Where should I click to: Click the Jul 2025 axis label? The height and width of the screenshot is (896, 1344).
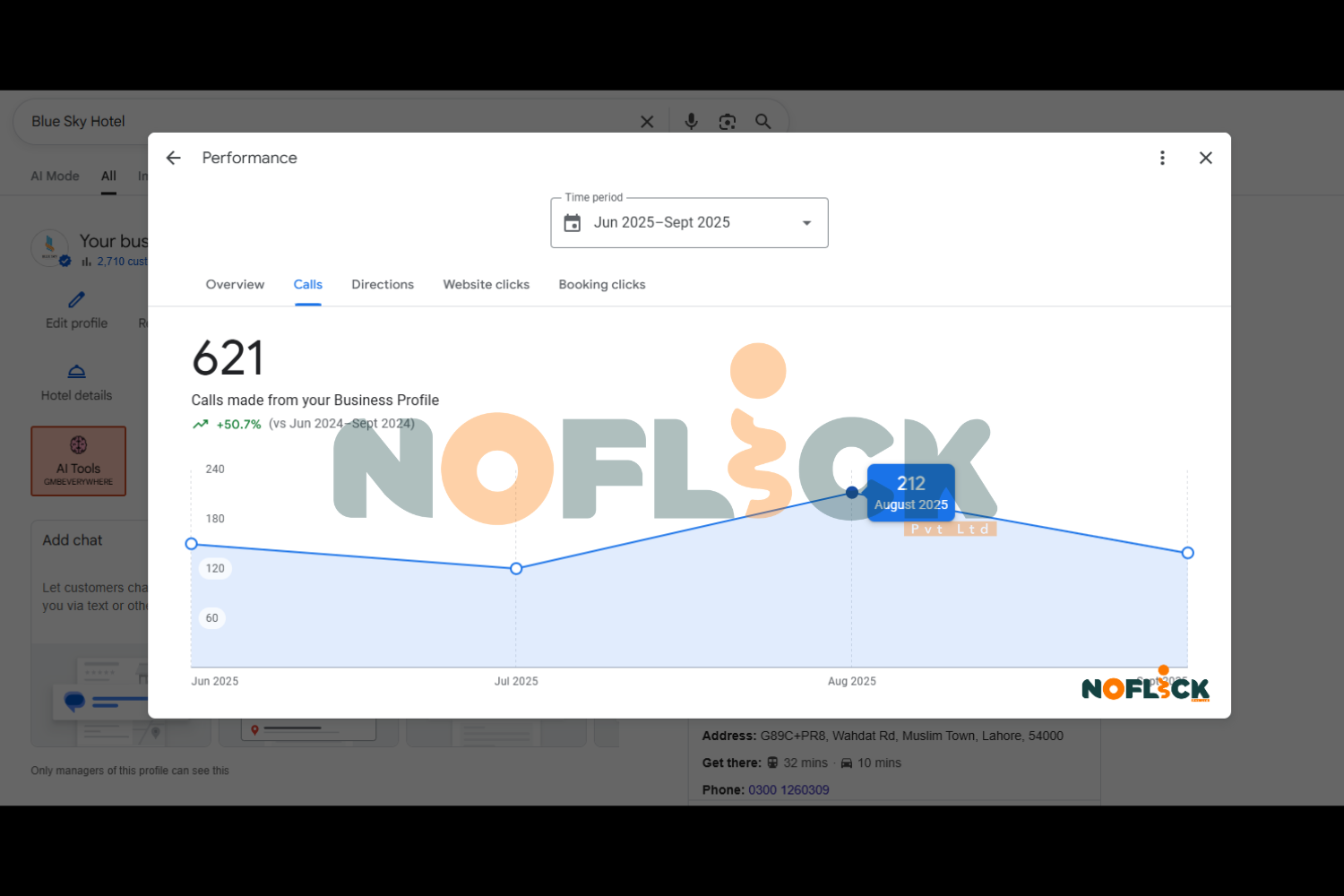click(x=516, y=682)
